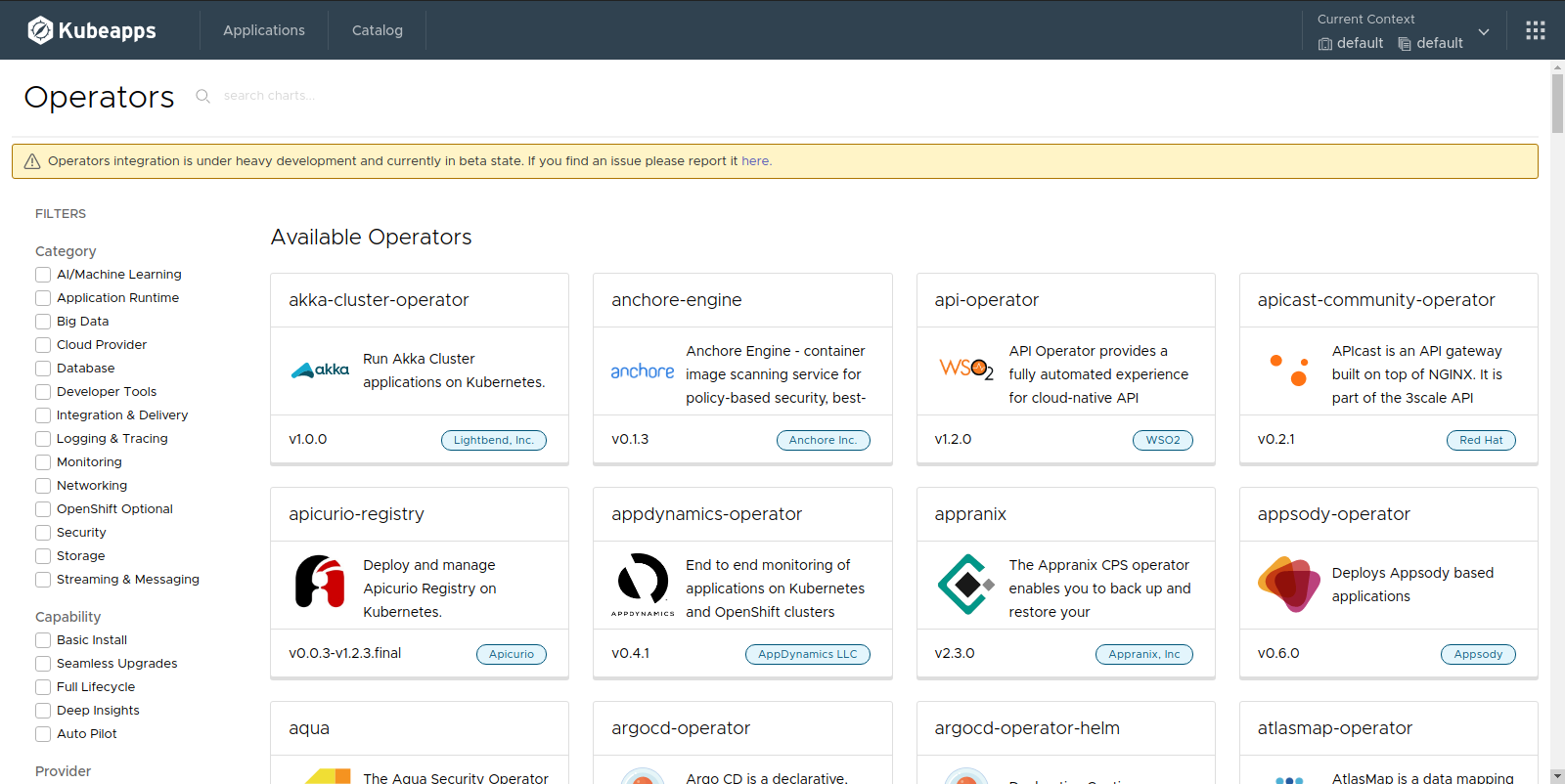Expand the Current Context dropdown chevron

click(1483, 32)
